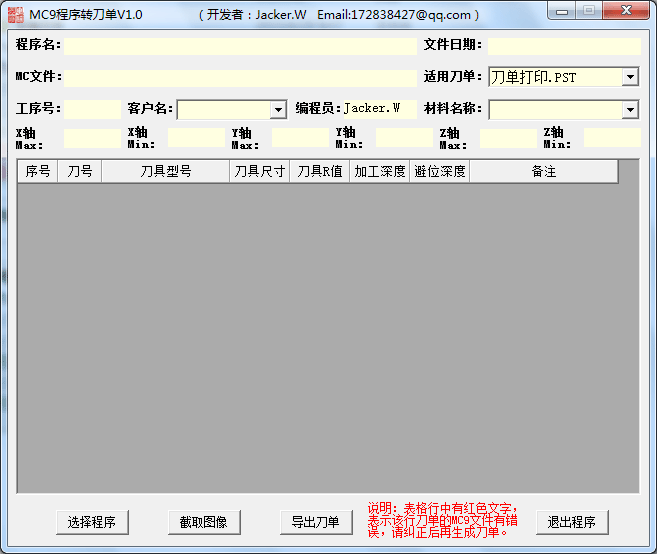The image size is (657, 554).
Task: Click the X轴 Max value field
Action: tap(92, 138)
